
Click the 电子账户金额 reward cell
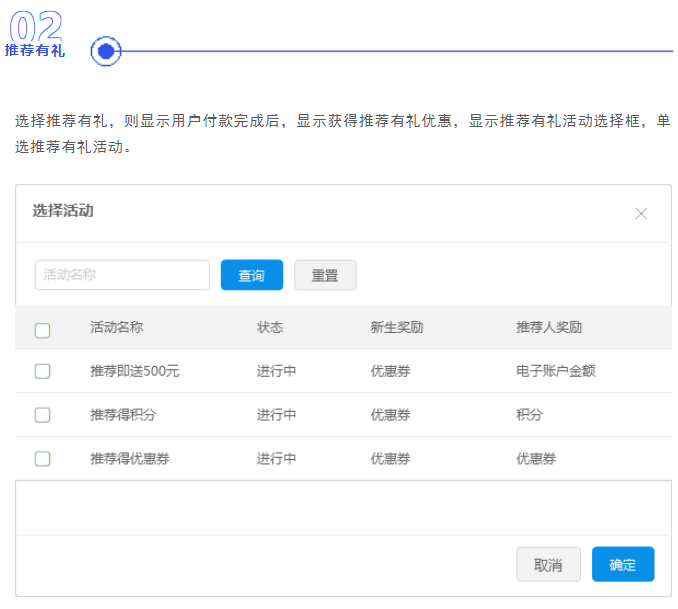[556, 371]
